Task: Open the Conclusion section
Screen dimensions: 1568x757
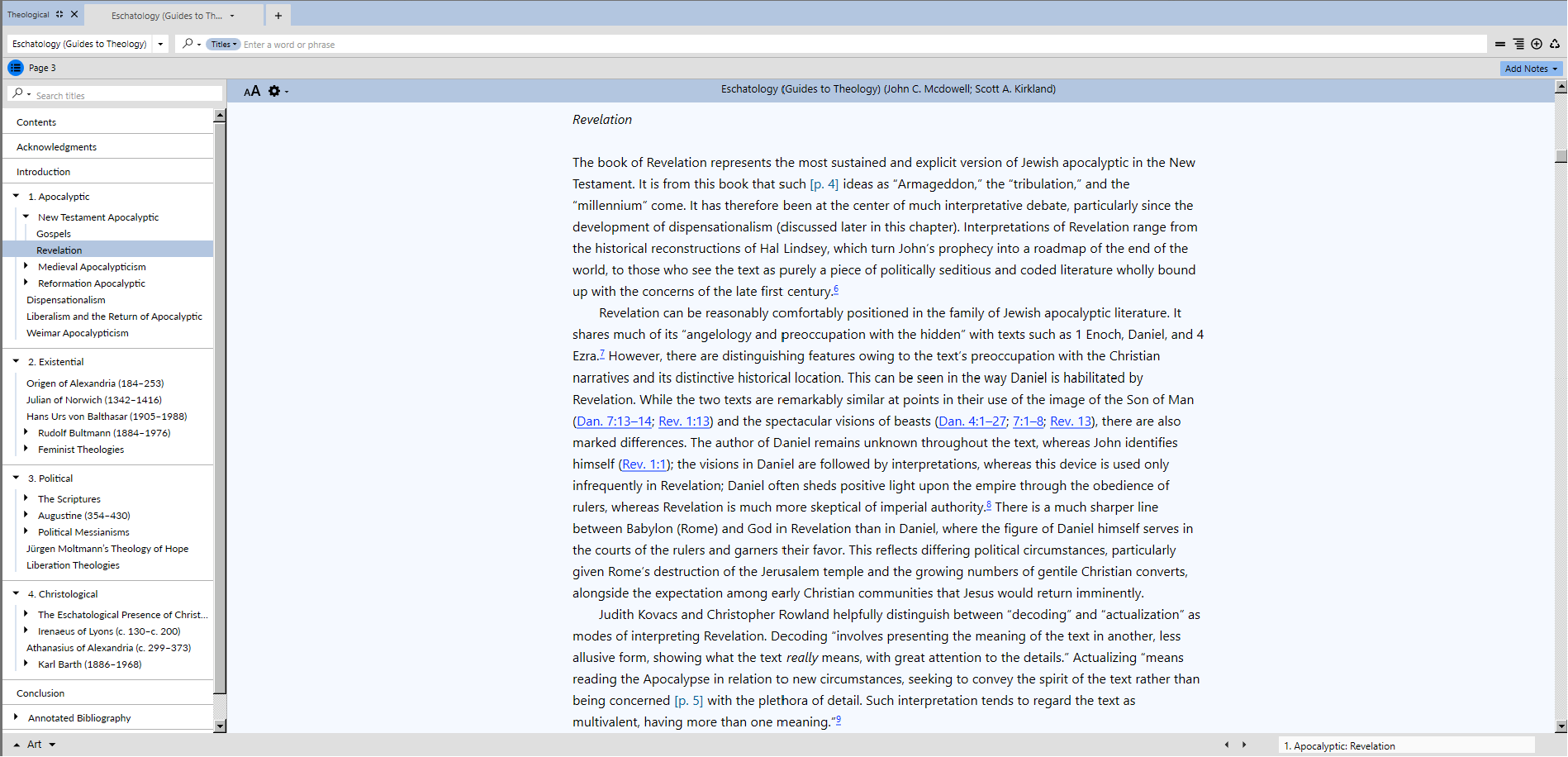Action: coord(40,693)
